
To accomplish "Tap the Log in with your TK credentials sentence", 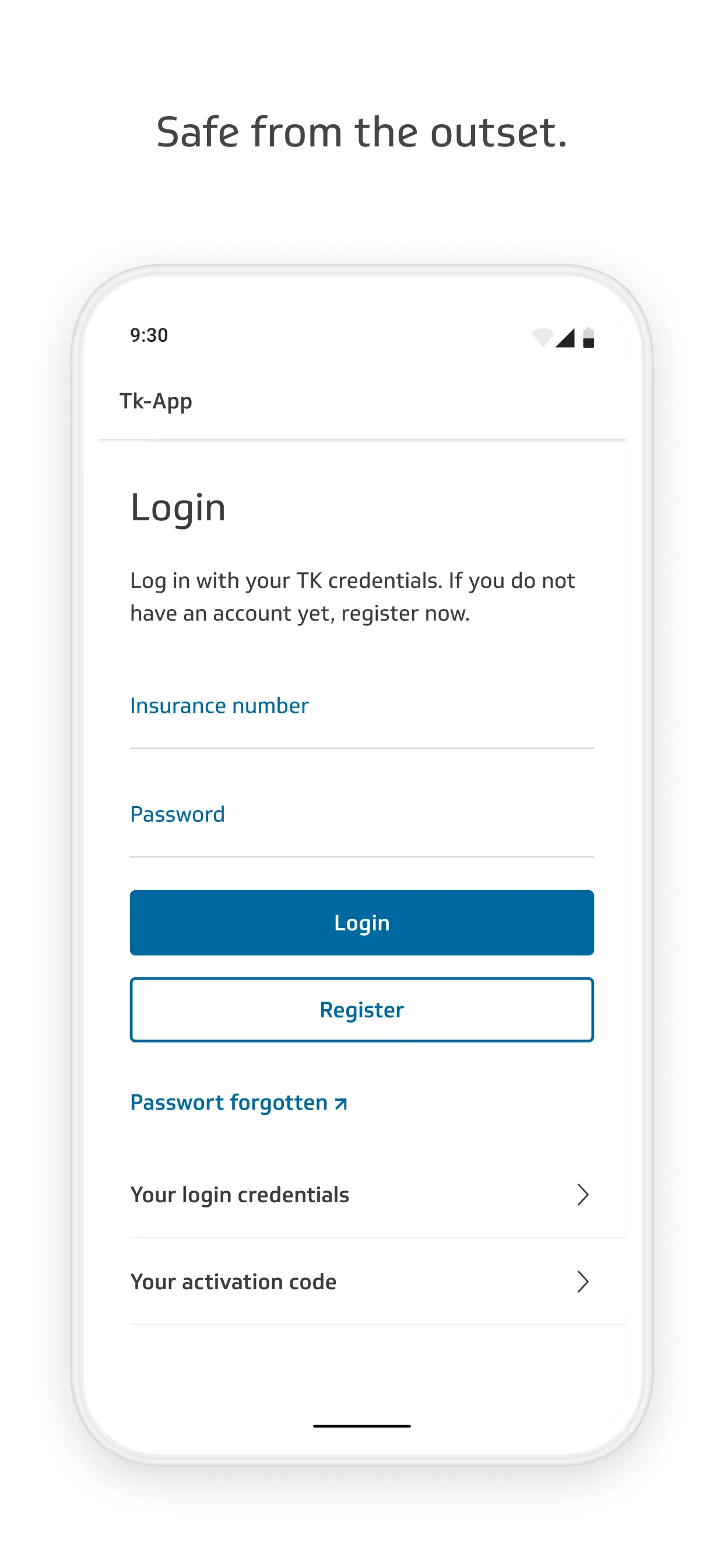I will (286, 580).
